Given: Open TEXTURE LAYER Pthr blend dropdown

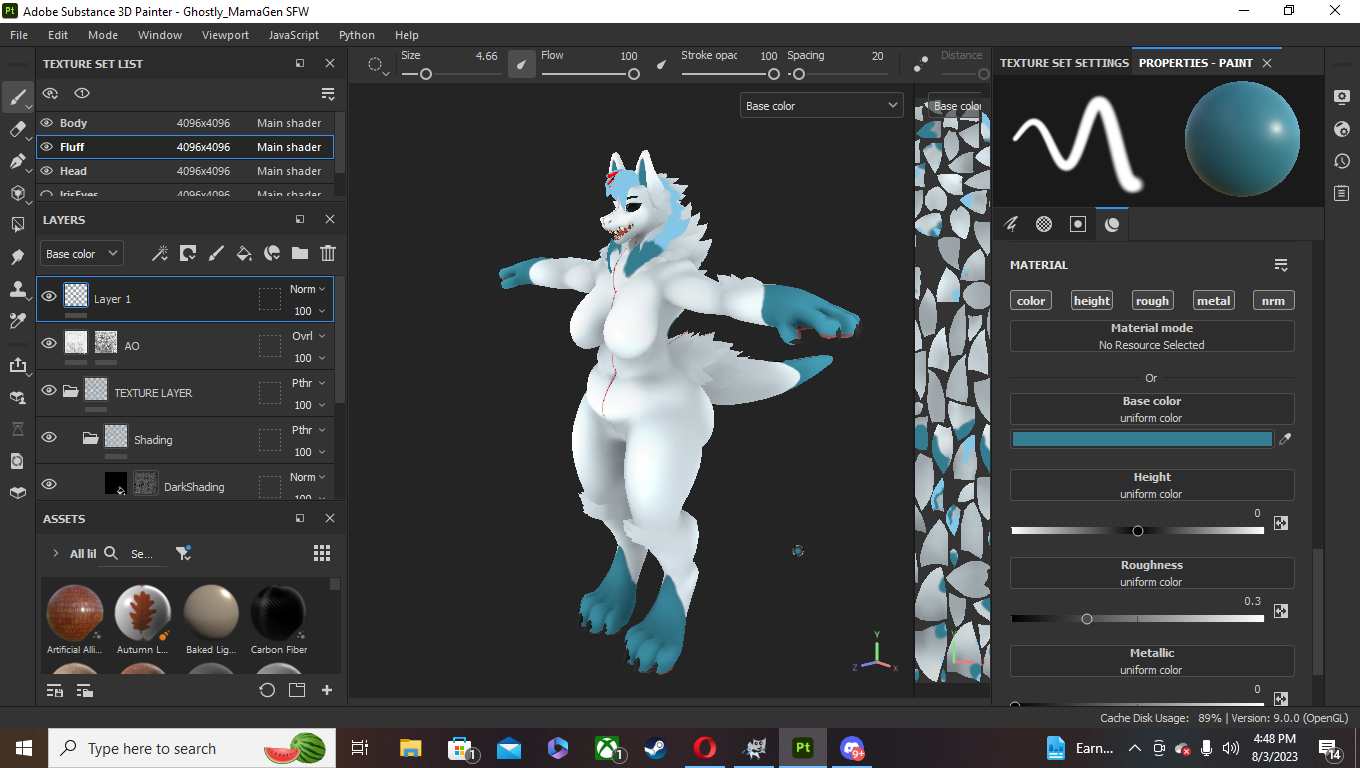Looking at the screenshot, I should click(x=308, y=383).
